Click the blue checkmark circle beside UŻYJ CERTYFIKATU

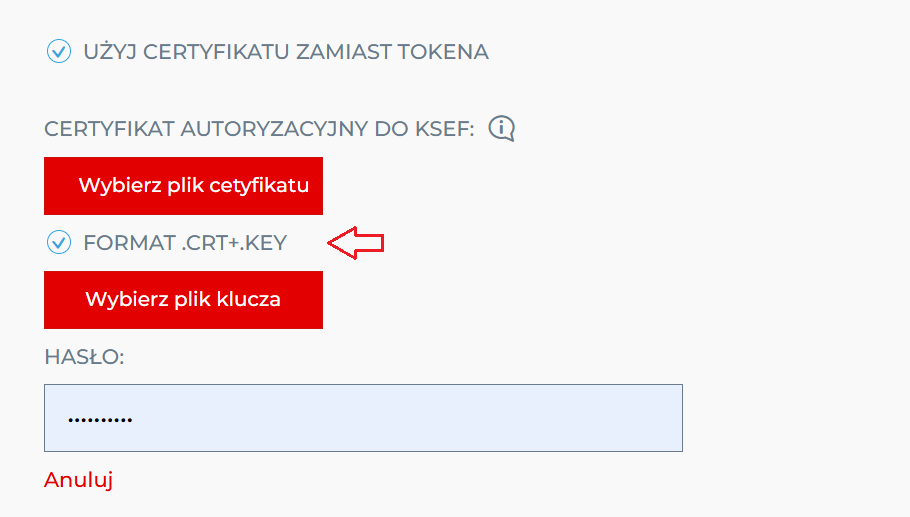pos(59,51)
